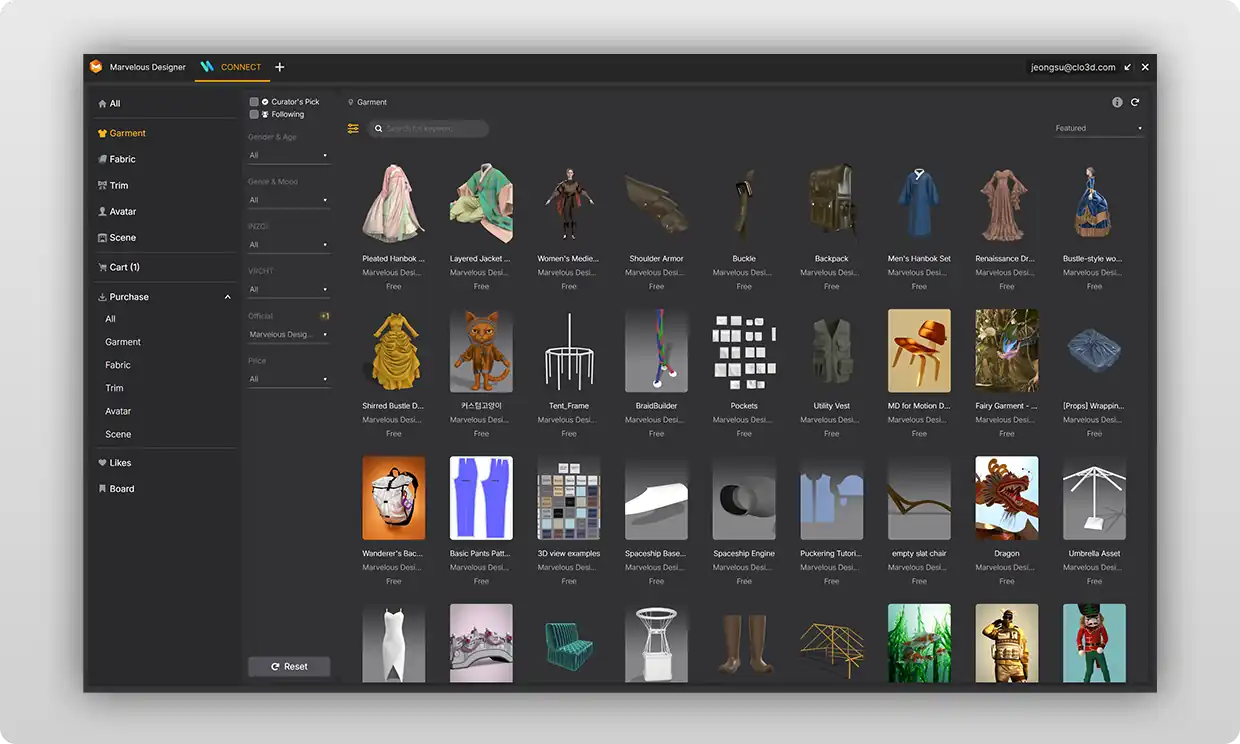Expand the Featured sort dropdown

[1098, 128]
